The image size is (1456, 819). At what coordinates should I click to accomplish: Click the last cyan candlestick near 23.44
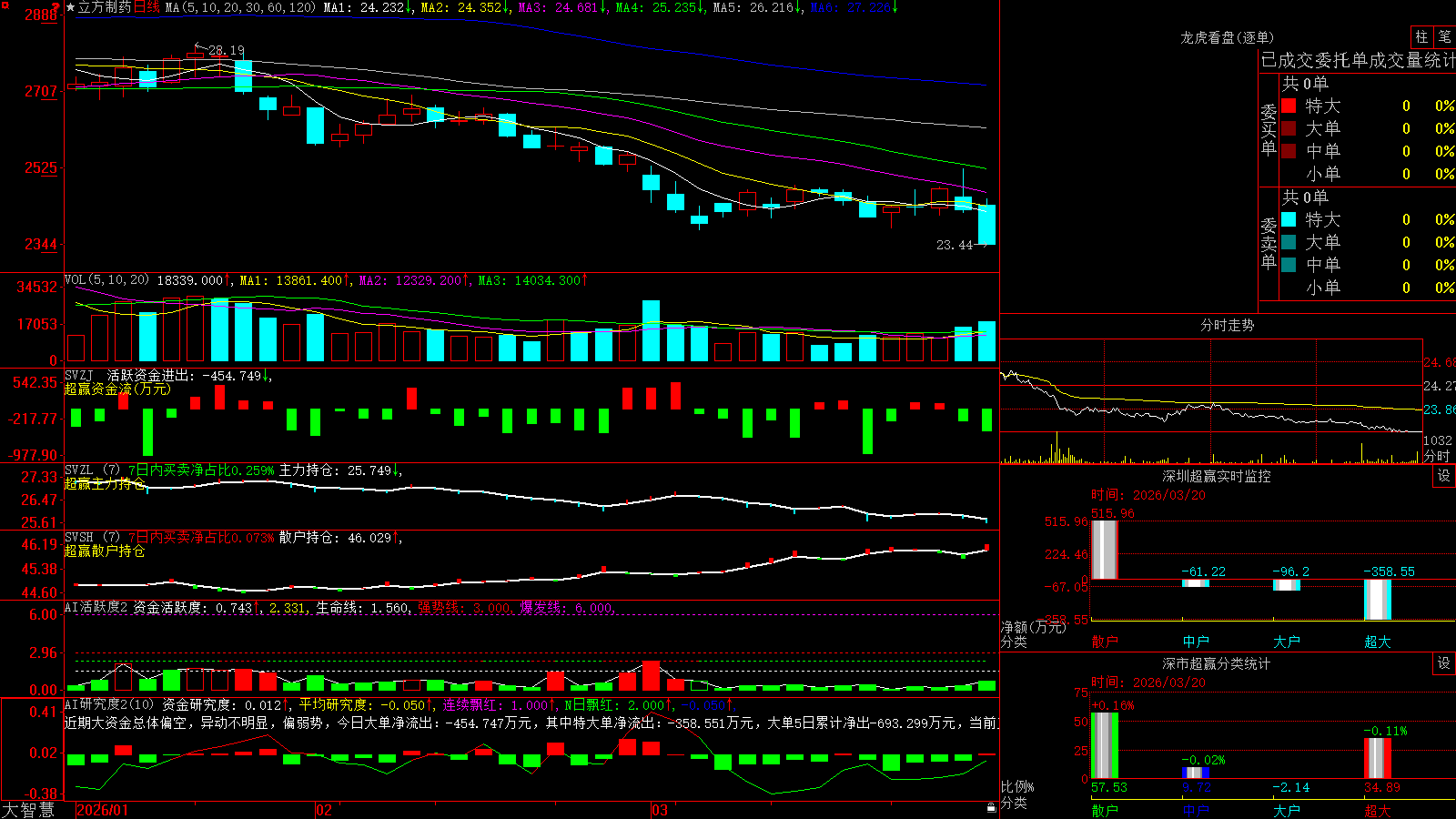pyautogui.click(x=986, y=224)
